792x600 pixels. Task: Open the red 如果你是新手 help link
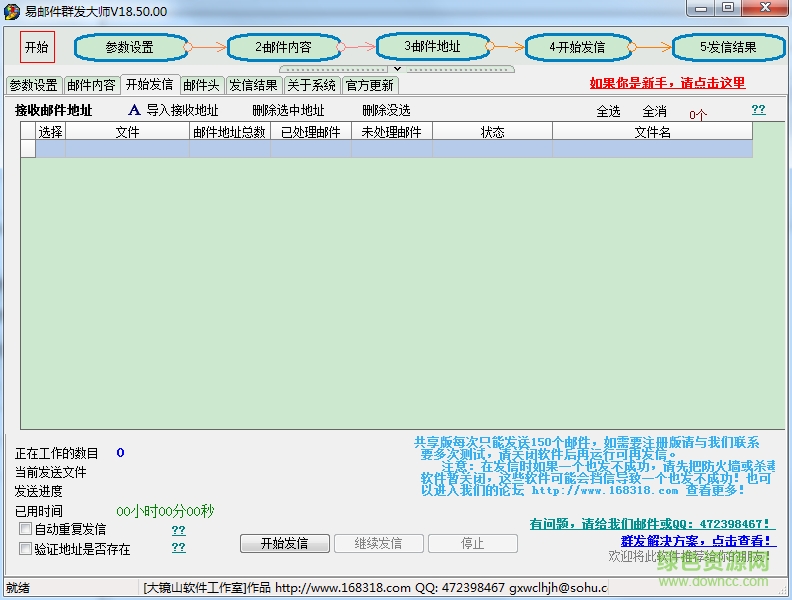point(667,84)
